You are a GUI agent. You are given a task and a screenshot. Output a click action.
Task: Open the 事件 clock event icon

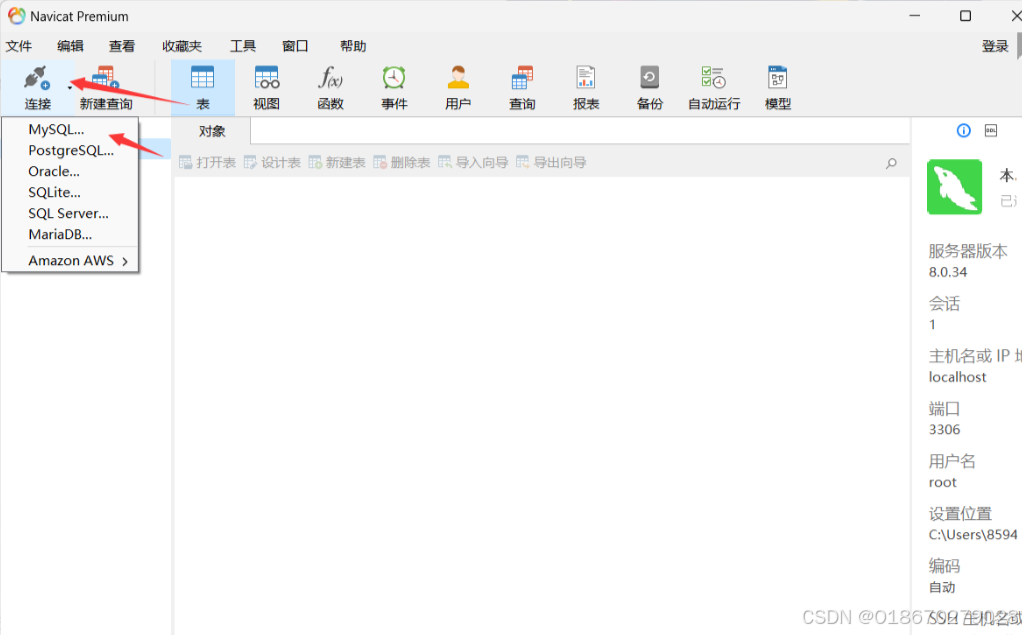coord(394,78)
